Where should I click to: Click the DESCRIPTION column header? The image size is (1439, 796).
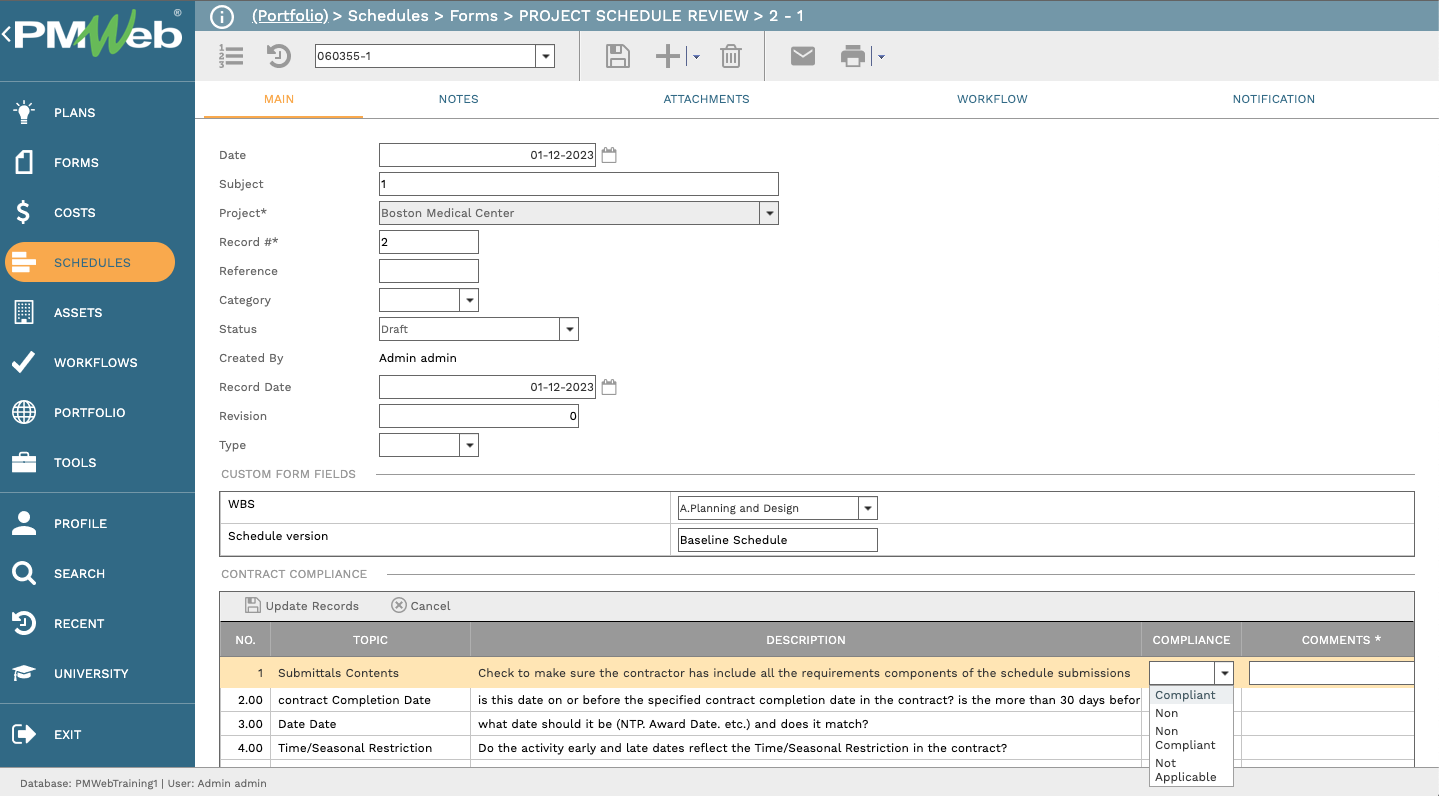pos(806,640)
